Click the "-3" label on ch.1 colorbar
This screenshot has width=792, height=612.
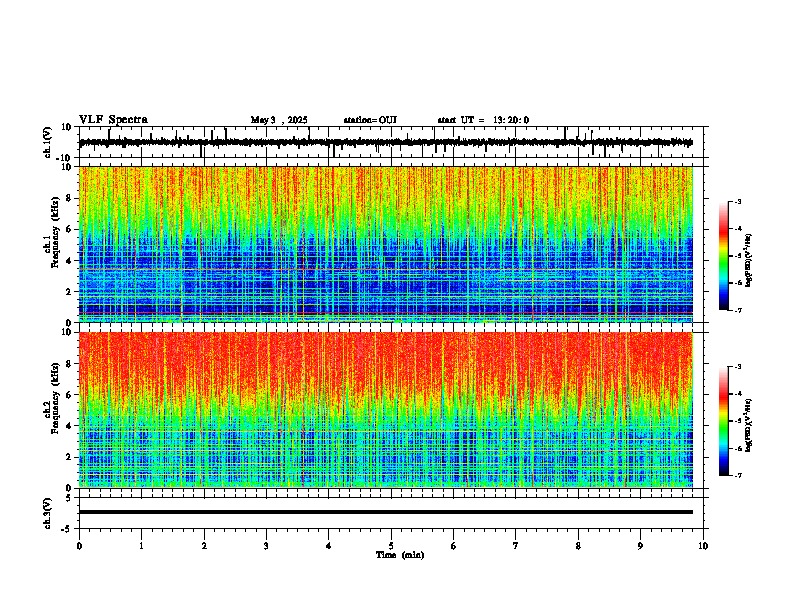pyautogui.click(x=737, y=201)
